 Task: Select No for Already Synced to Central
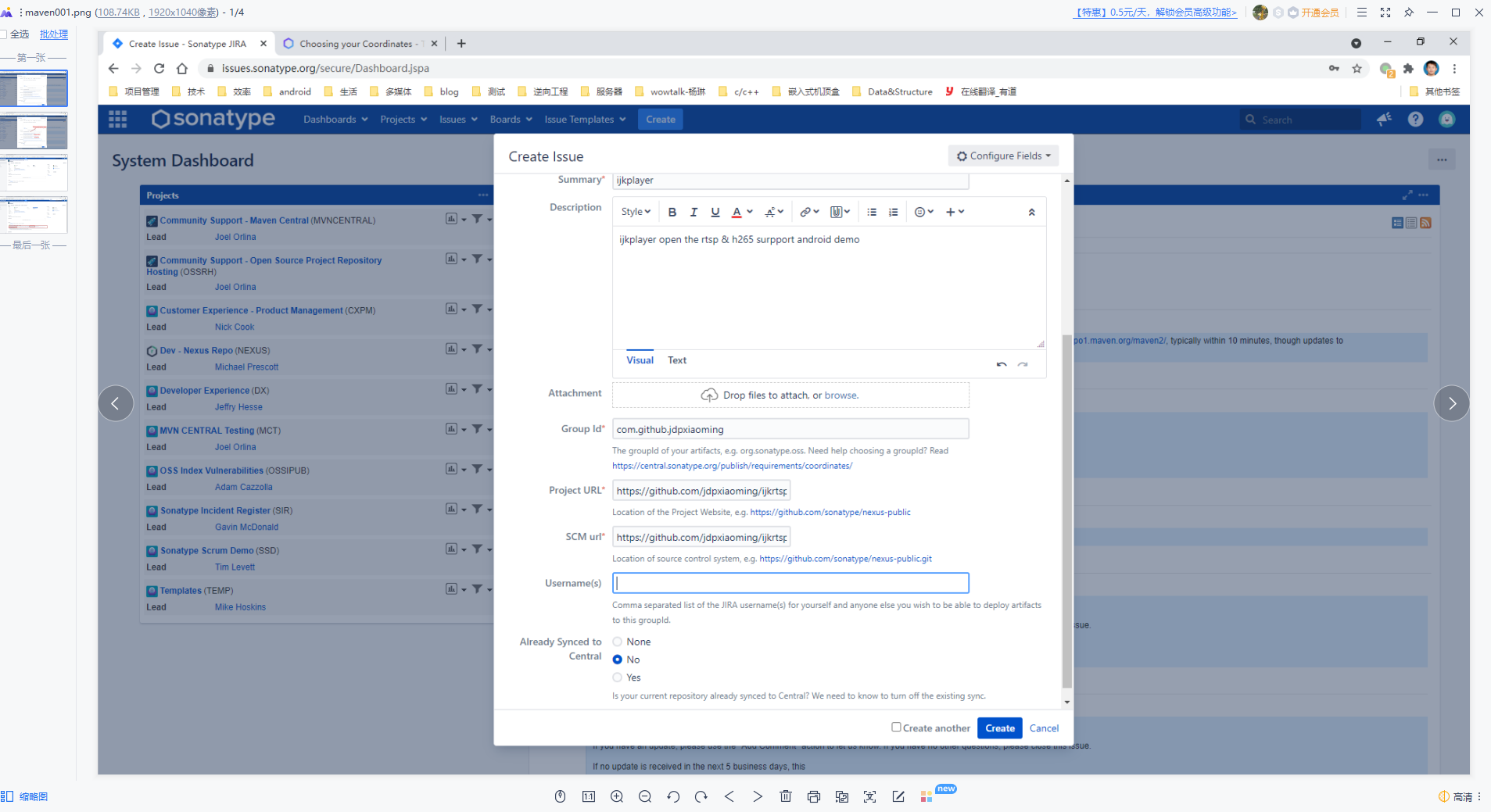pos(617,660)
